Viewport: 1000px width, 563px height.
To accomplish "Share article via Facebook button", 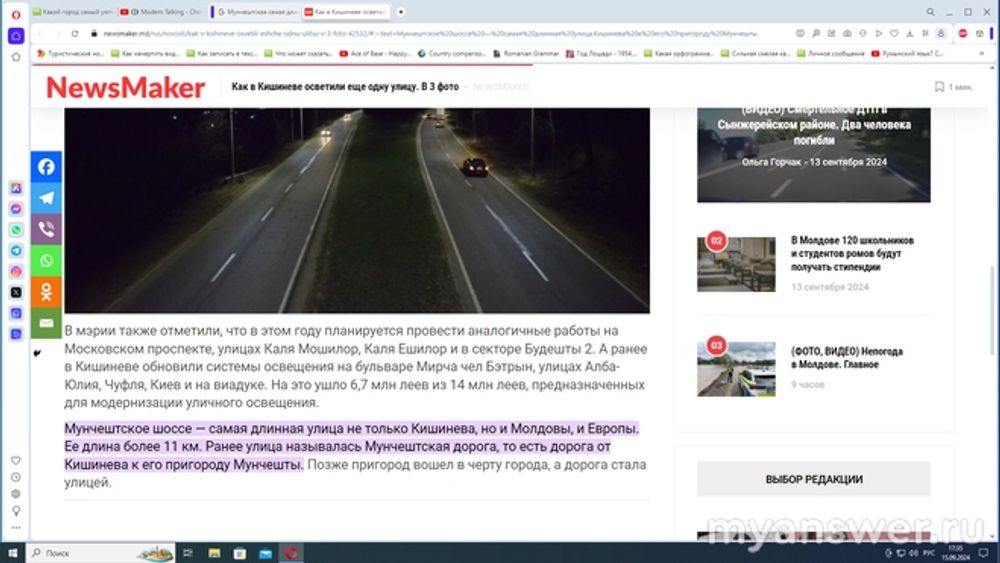I will pos(46,167).
